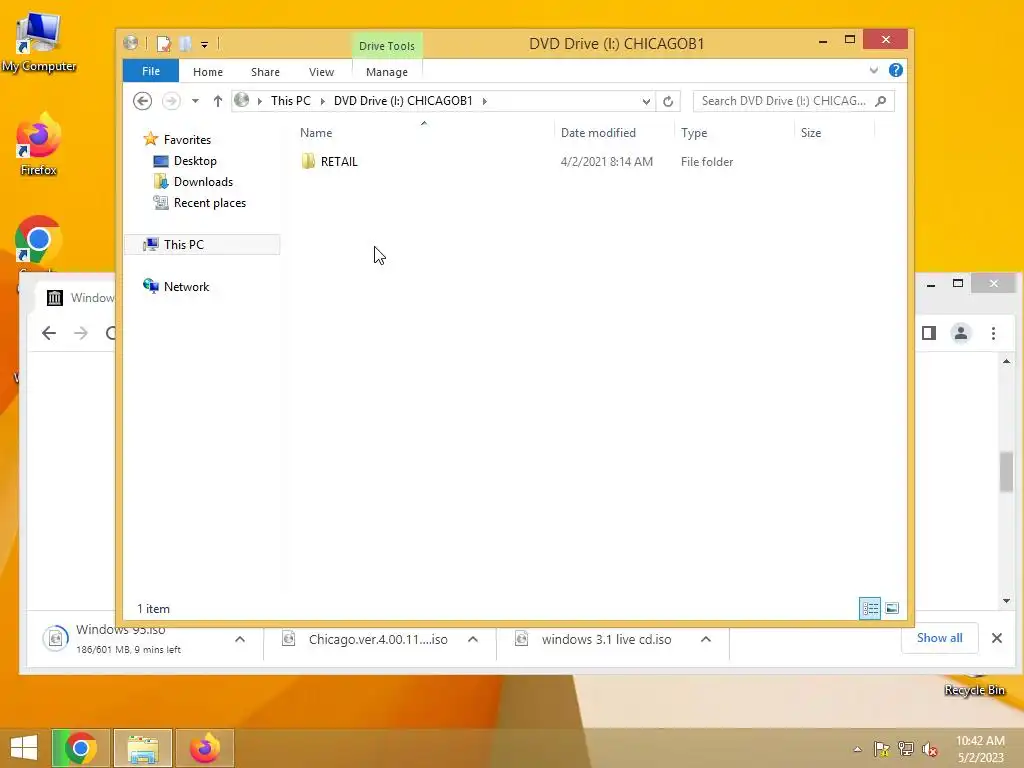Switch to the Home ribbon tab
The height and width of the screenshot is (768, 1024).
pyautogui.click(x=208, y=72)
